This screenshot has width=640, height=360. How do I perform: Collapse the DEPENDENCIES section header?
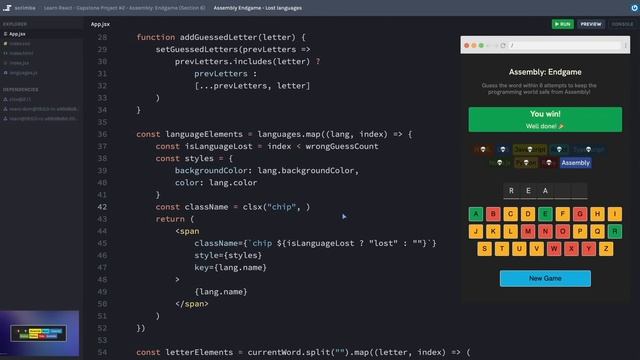[20, 89]
